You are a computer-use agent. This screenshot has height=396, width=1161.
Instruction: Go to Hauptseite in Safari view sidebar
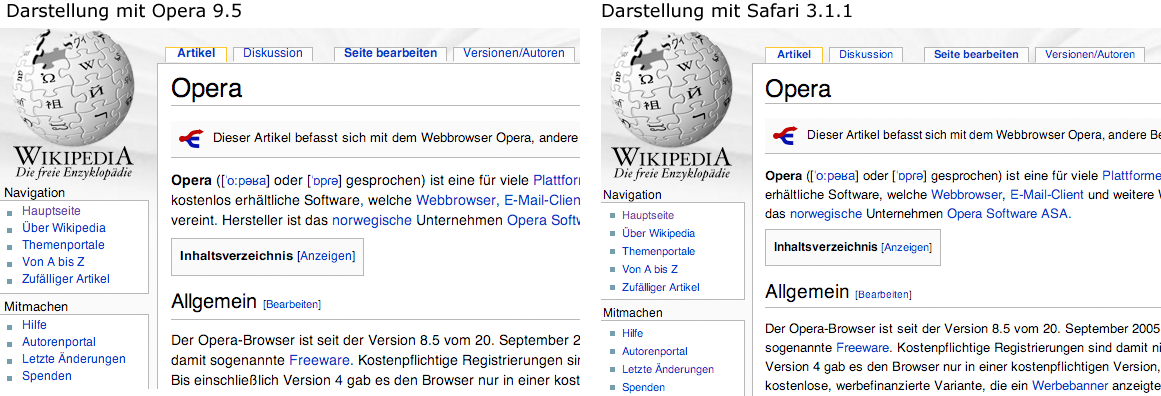(648, 215)
